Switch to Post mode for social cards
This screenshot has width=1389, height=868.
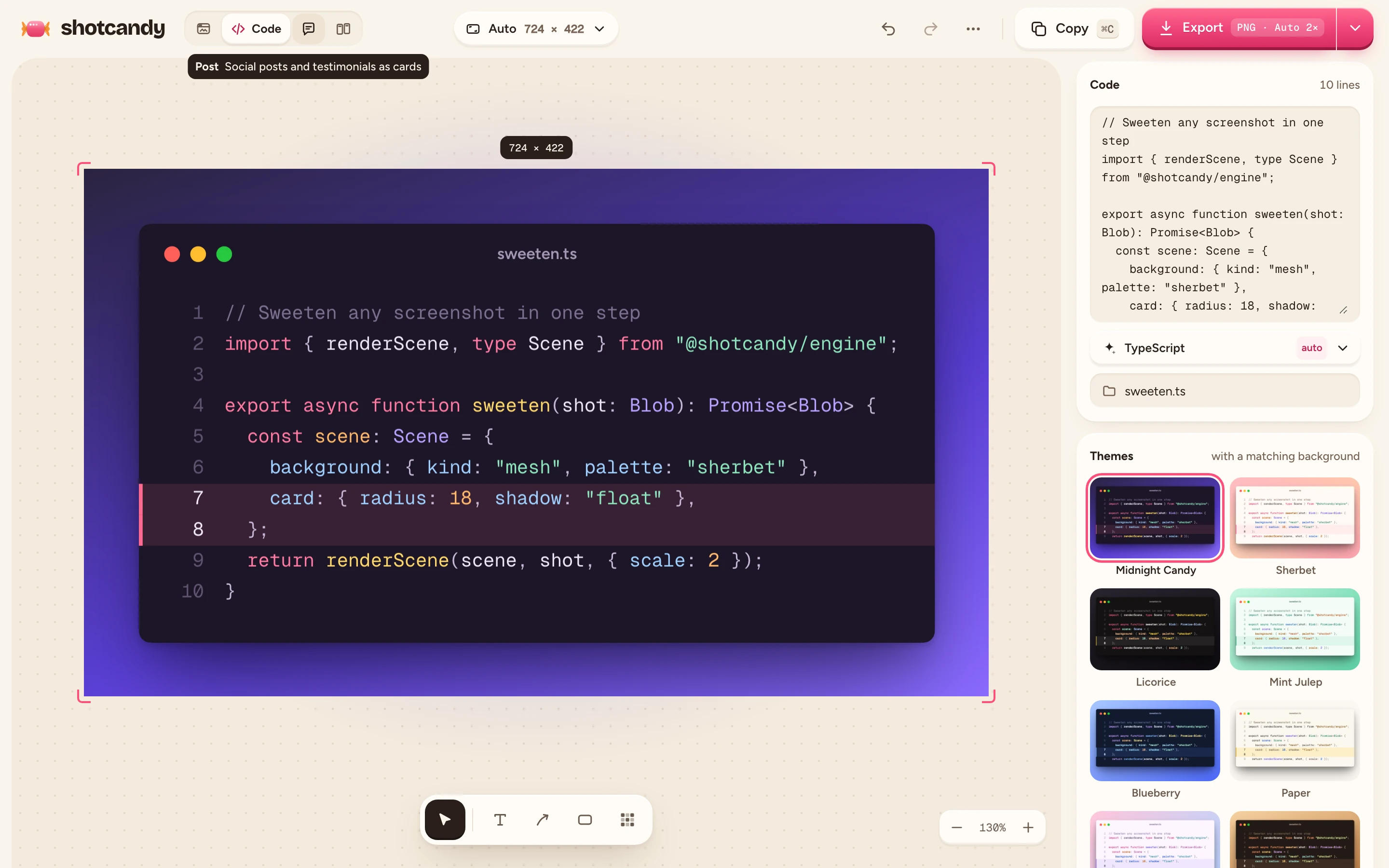(x=309, y=29)
